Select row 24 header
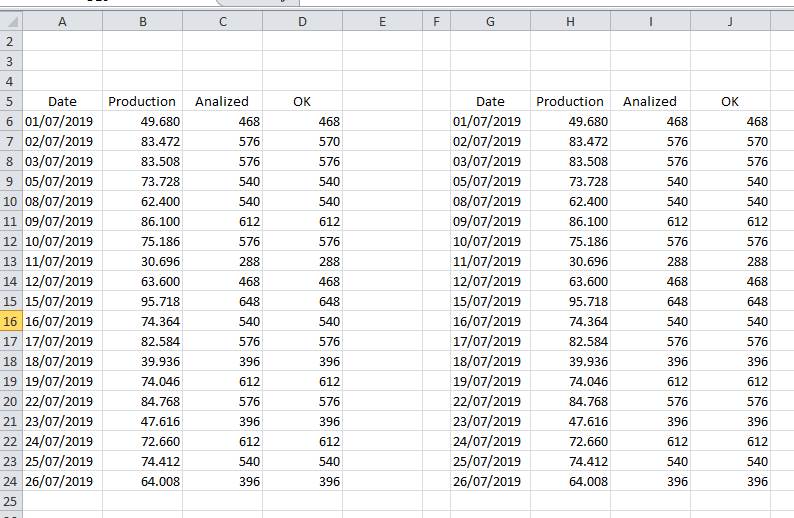The image size is (794, 518). (x=11, y=481)
